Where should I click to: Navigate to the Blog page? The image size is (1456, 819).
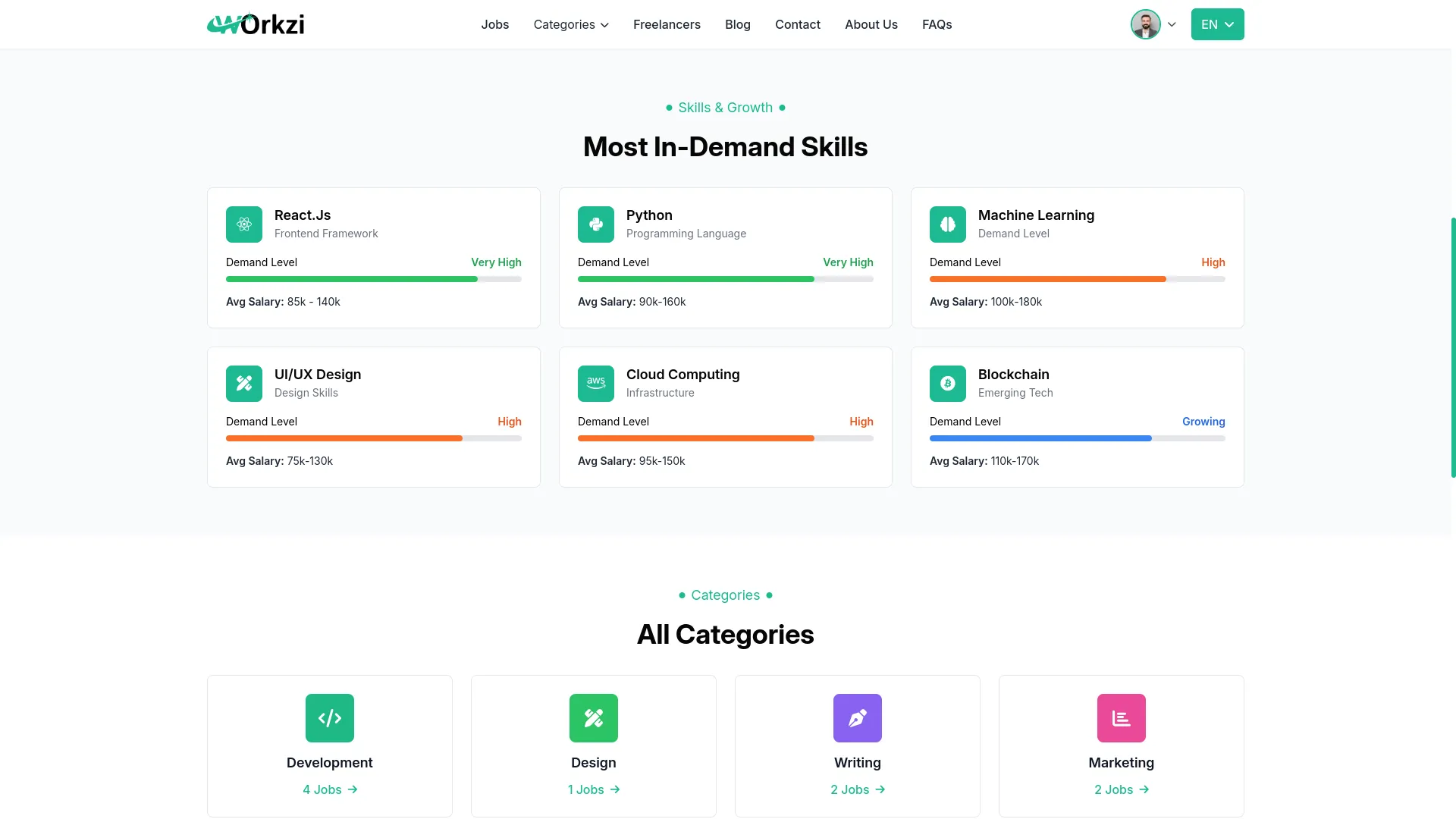[737, 24]
